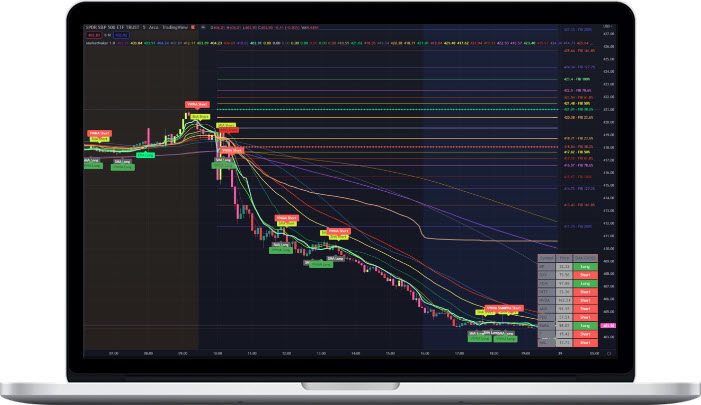This screenshot has width=701, height=405.
Task: Click the 16:00 label on time axis
Action: pyautogui.click(x=423, y=352)
